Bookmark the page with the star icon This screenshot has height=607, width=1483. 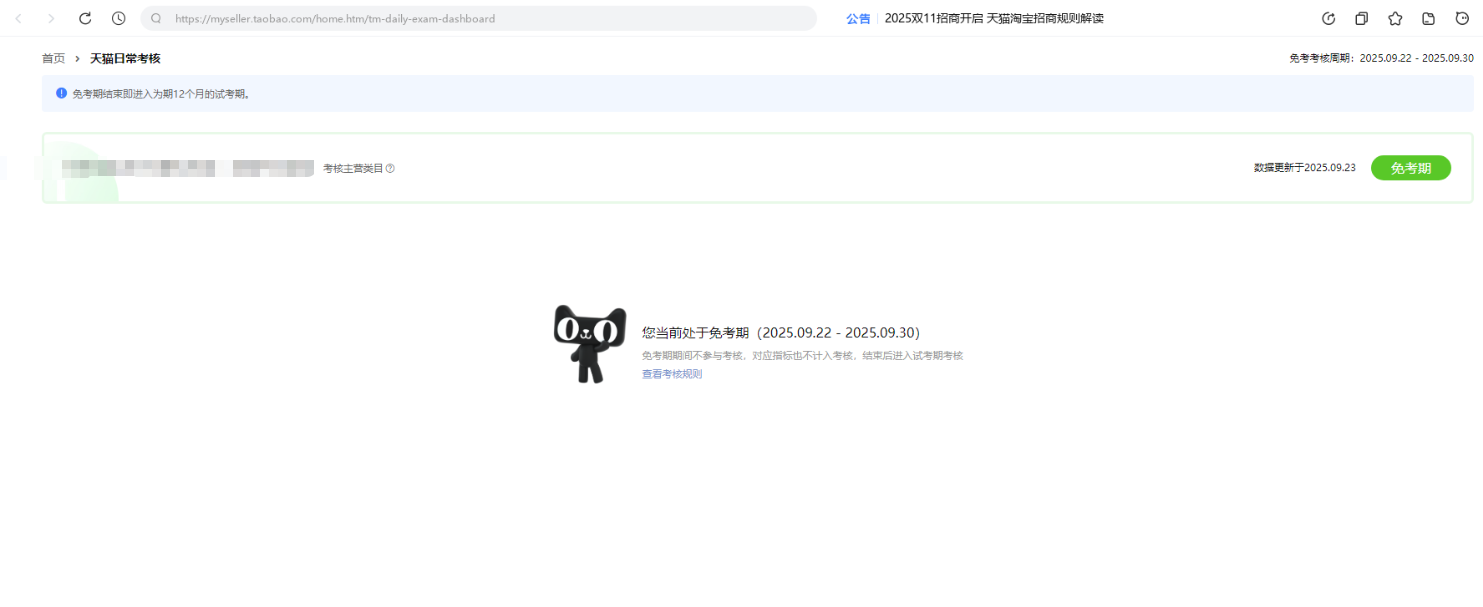pos(1395,18)
